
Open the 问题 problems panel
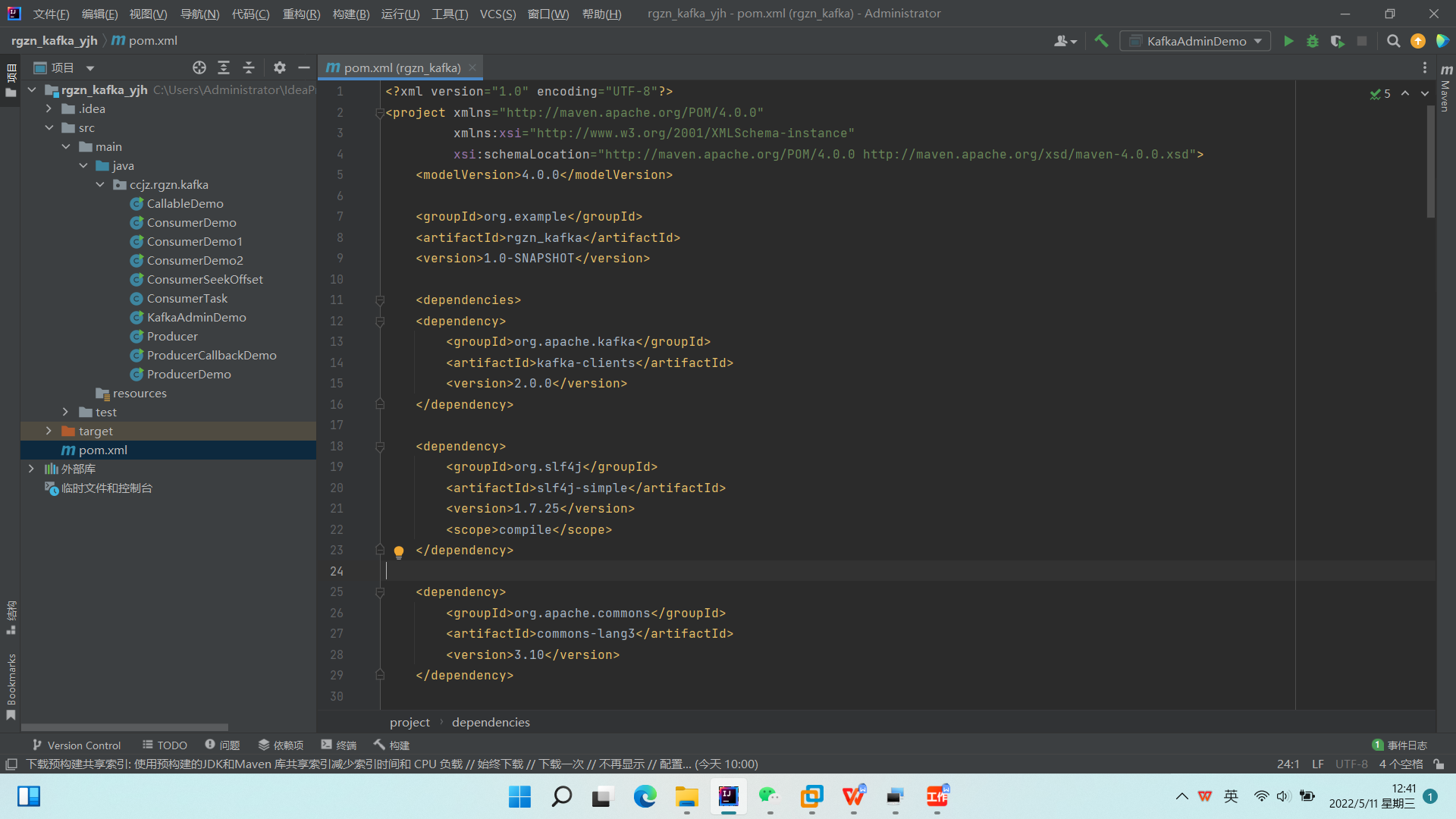click(222, 745)
